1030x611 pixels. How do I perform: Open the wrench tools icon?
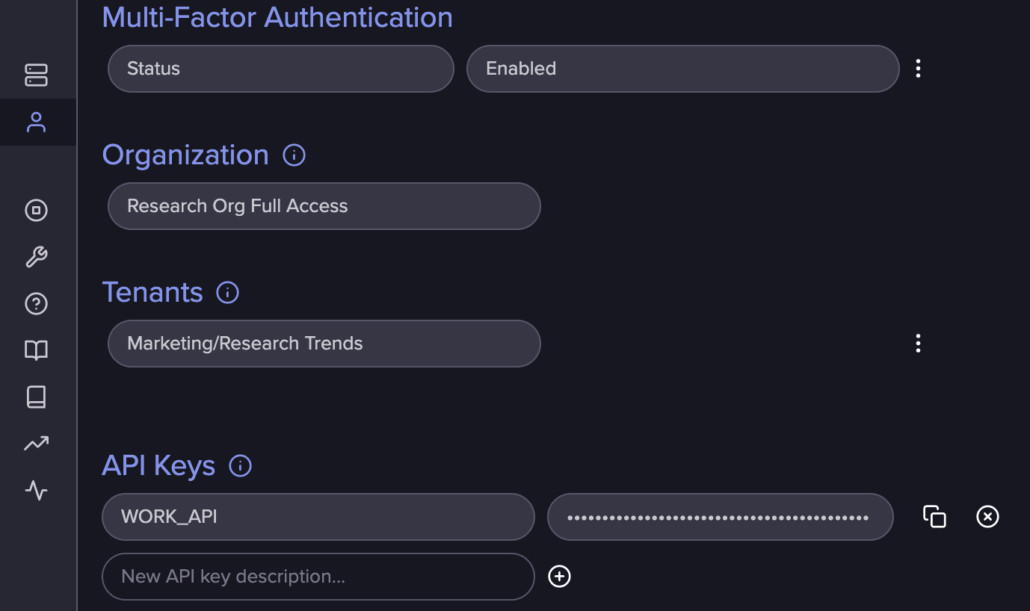tap(36, 257)
